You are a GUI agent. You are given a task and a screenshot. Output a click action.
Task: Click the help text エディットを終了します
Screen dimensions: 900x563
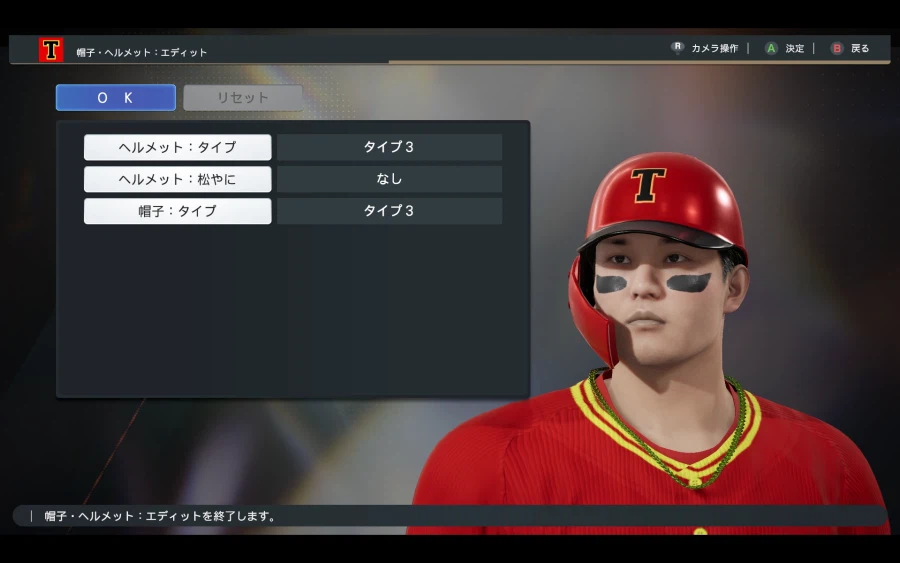tap(210, 516)
